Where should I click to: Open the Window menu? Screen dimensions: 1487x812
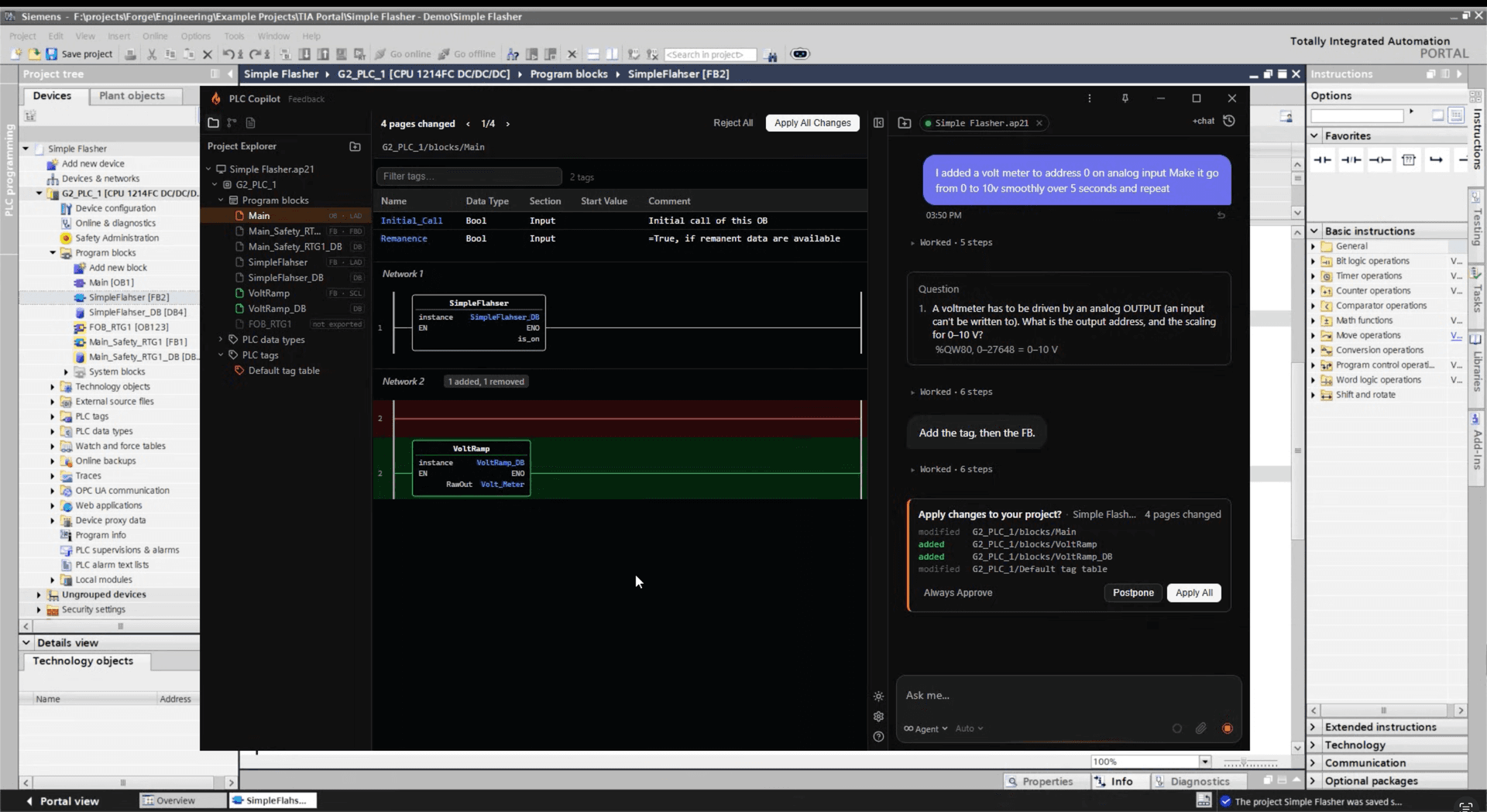(x=273, y=36)
